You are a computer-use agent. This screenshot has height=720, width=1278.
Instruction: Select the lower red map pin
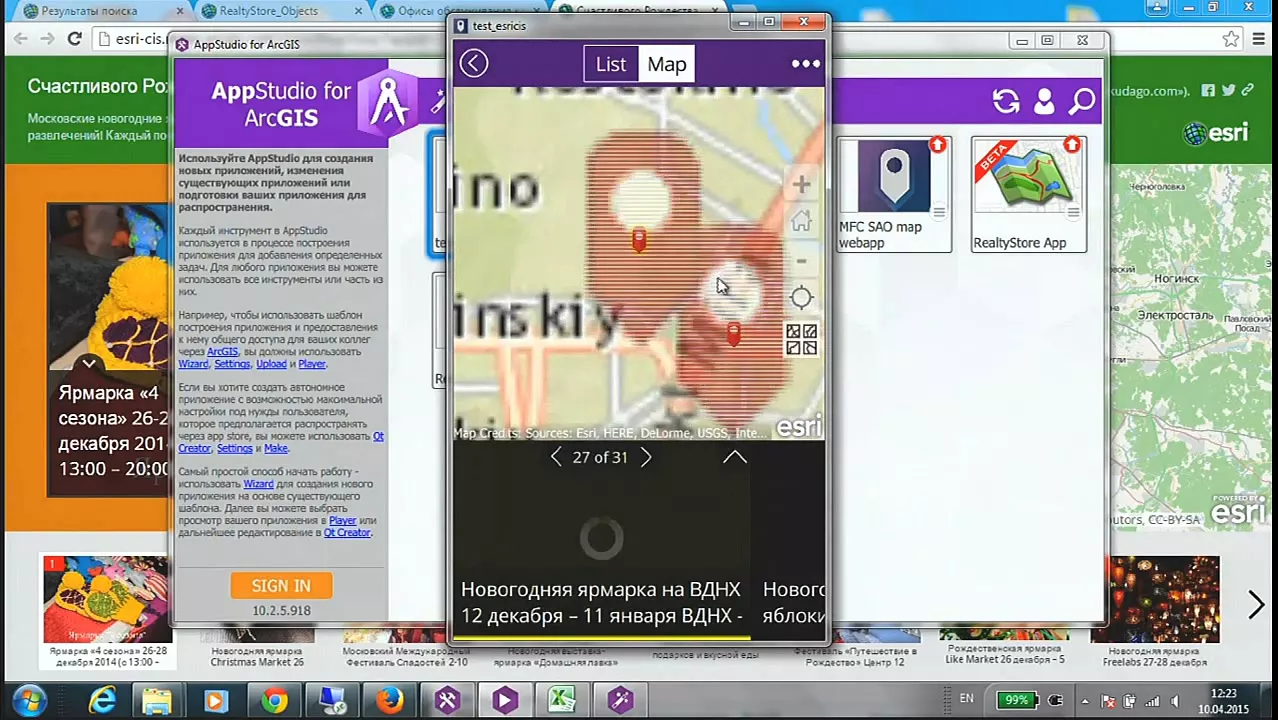(x=734, y=334)
